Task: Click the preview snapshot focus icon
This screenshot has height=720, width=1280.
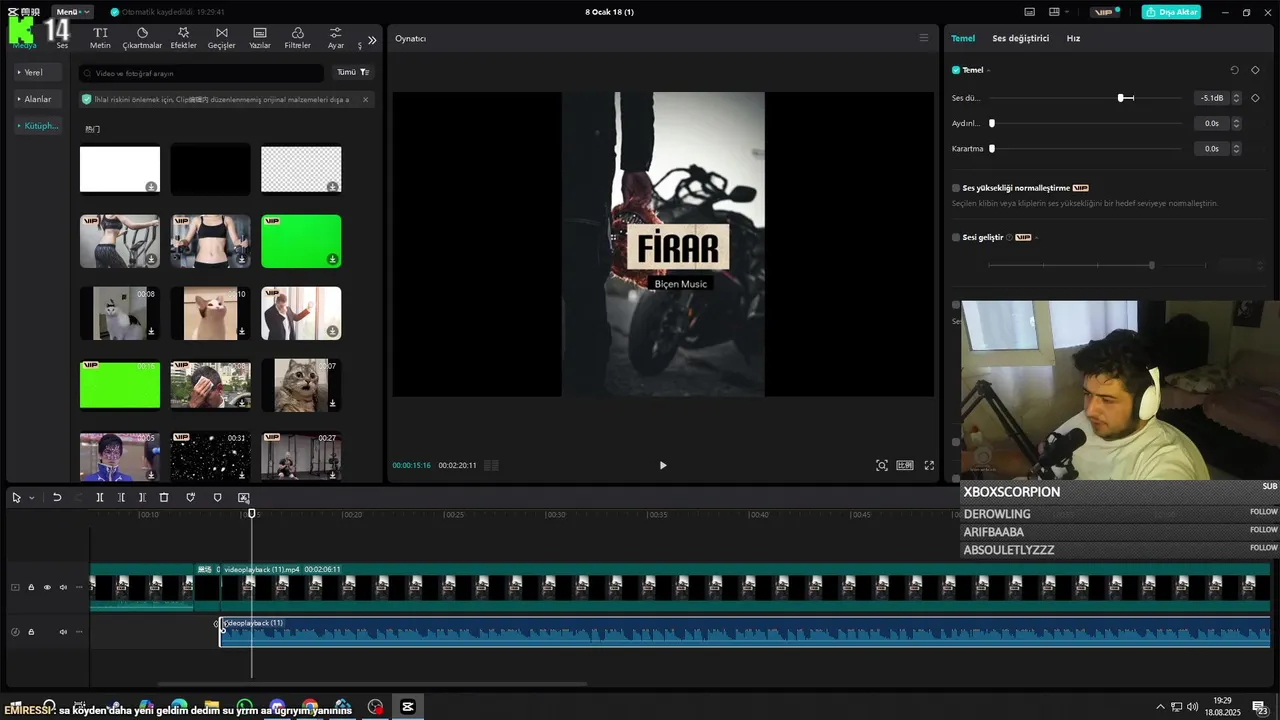Action: (x=881, y=465)
